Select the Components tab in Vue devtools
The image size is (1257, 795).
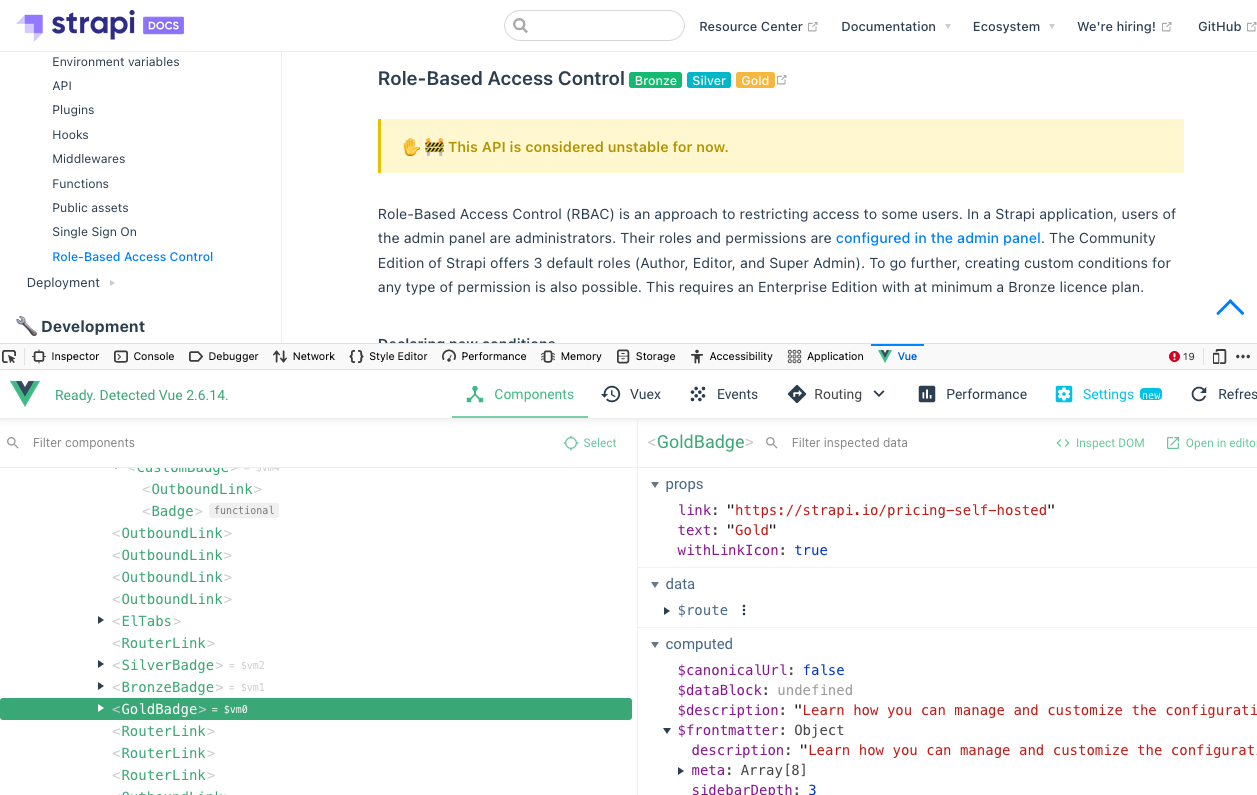click(520, 394)
